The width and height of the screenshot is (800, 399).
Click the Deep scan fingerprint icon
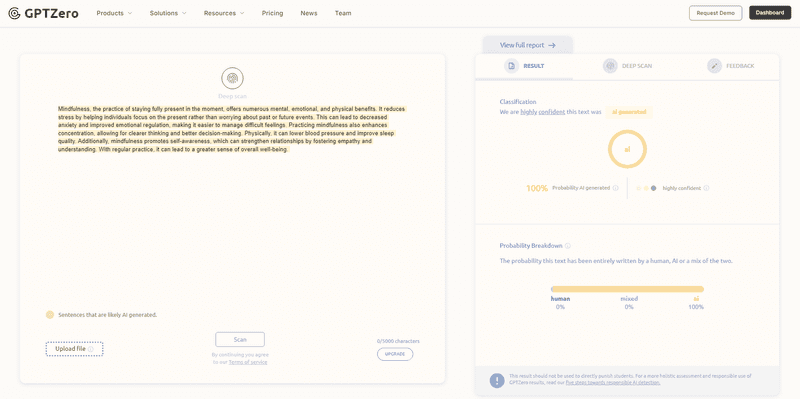pos(232,78)
